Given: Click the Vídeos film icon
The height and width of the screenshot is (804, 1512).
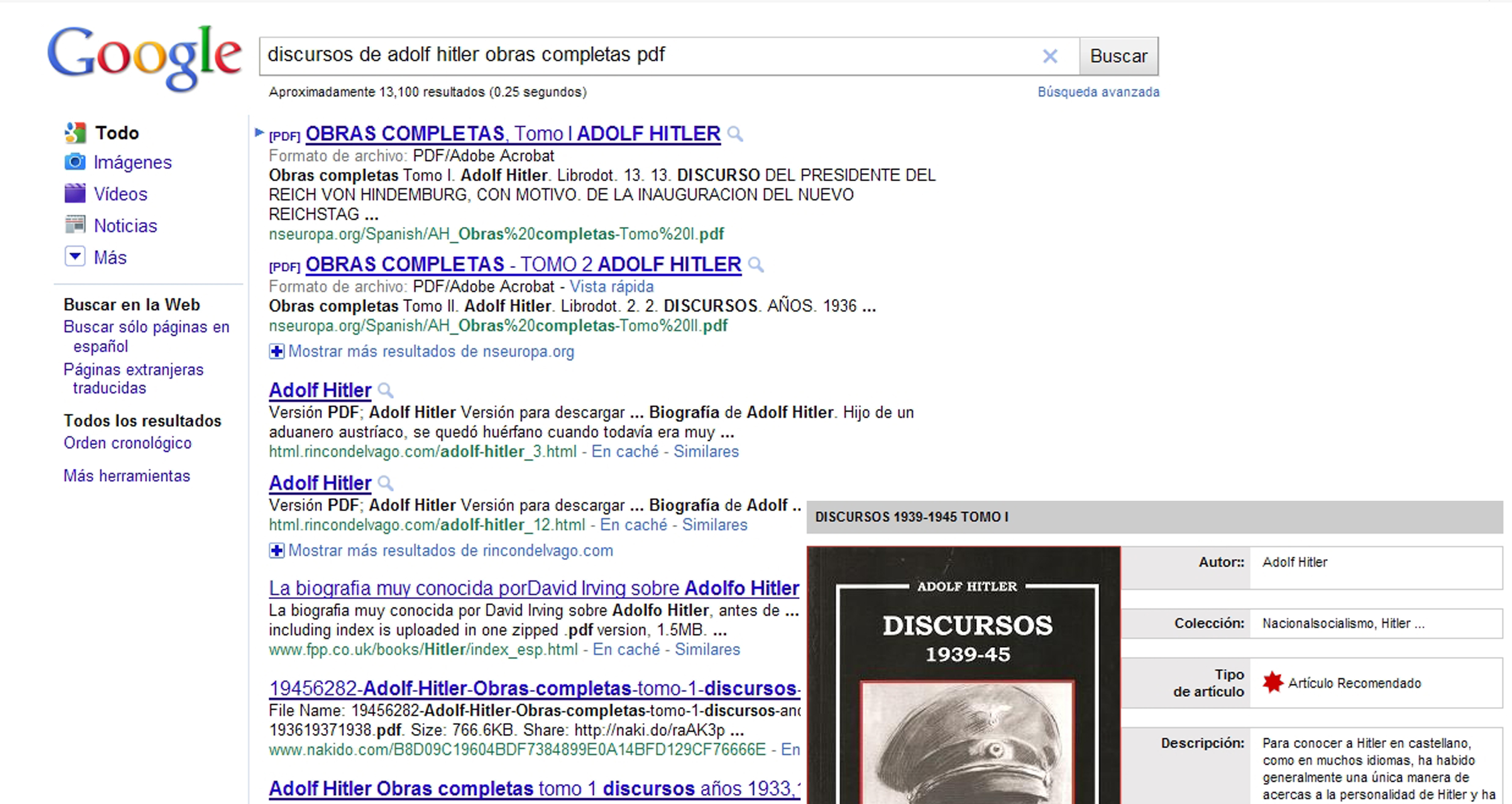Looking at the screenshot, I should 75,193.
